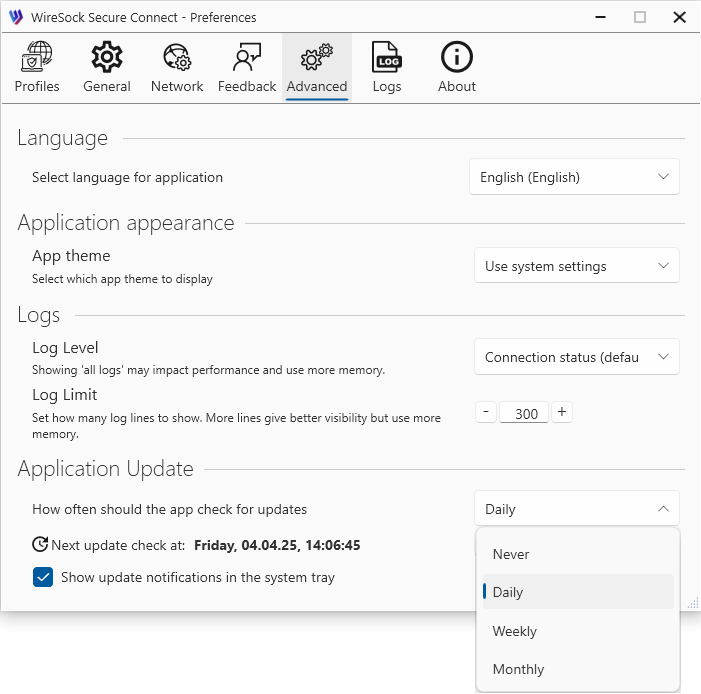Screen dimensions: 701x694
Task: Open the Profiles tab icon
Action: (37, 57)
